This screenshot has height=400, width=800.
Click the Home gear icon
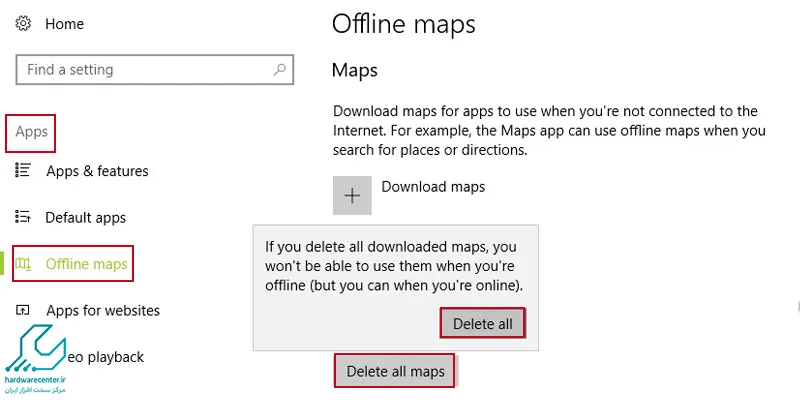click(x=23, y=23)
